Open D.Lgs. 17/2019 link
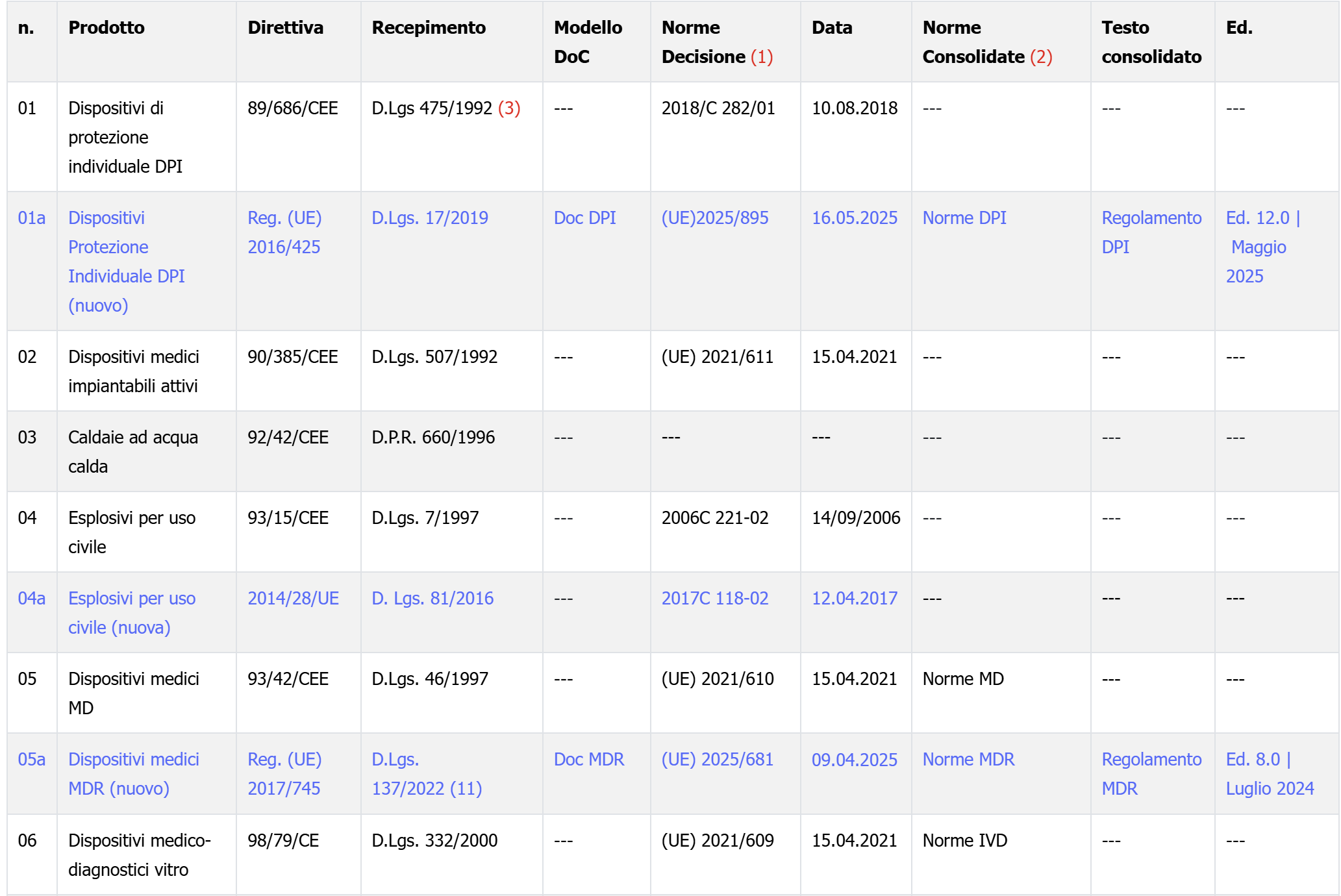Screen dimensions: 1341x896 click(x=430, y=218)
